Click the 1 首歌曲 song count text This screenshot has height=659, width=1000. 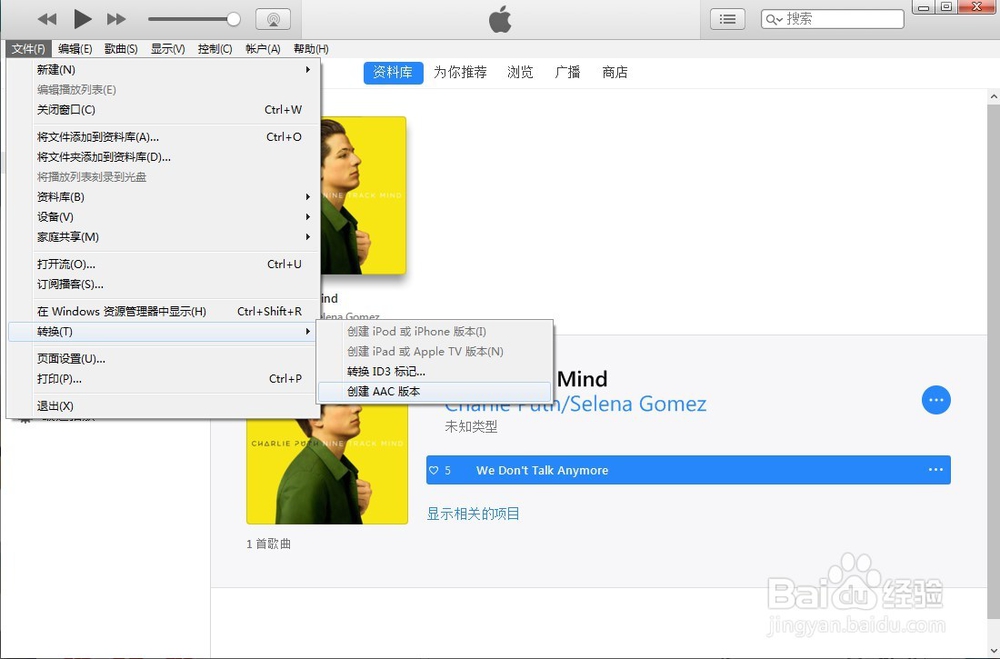pyautogui.click(x=268, y=544)
